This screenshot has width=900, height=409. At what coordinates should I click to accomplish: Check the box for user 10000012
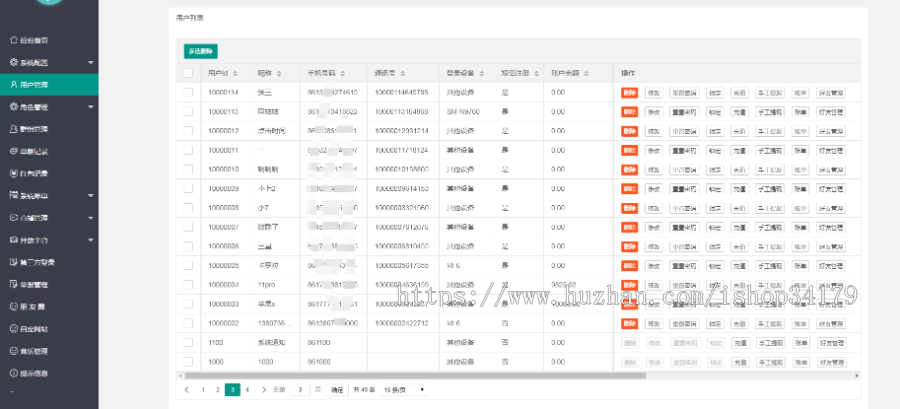point(188,131)
